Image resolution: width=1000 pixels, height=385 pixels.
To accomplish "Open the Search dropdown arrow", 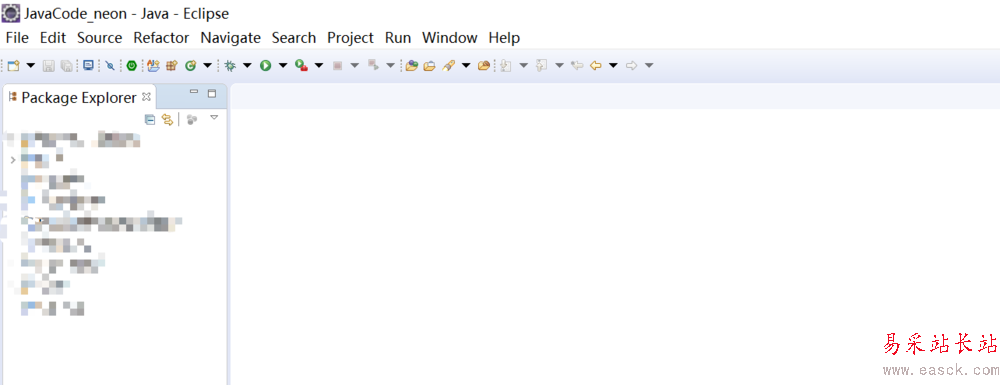I will 466,65.
